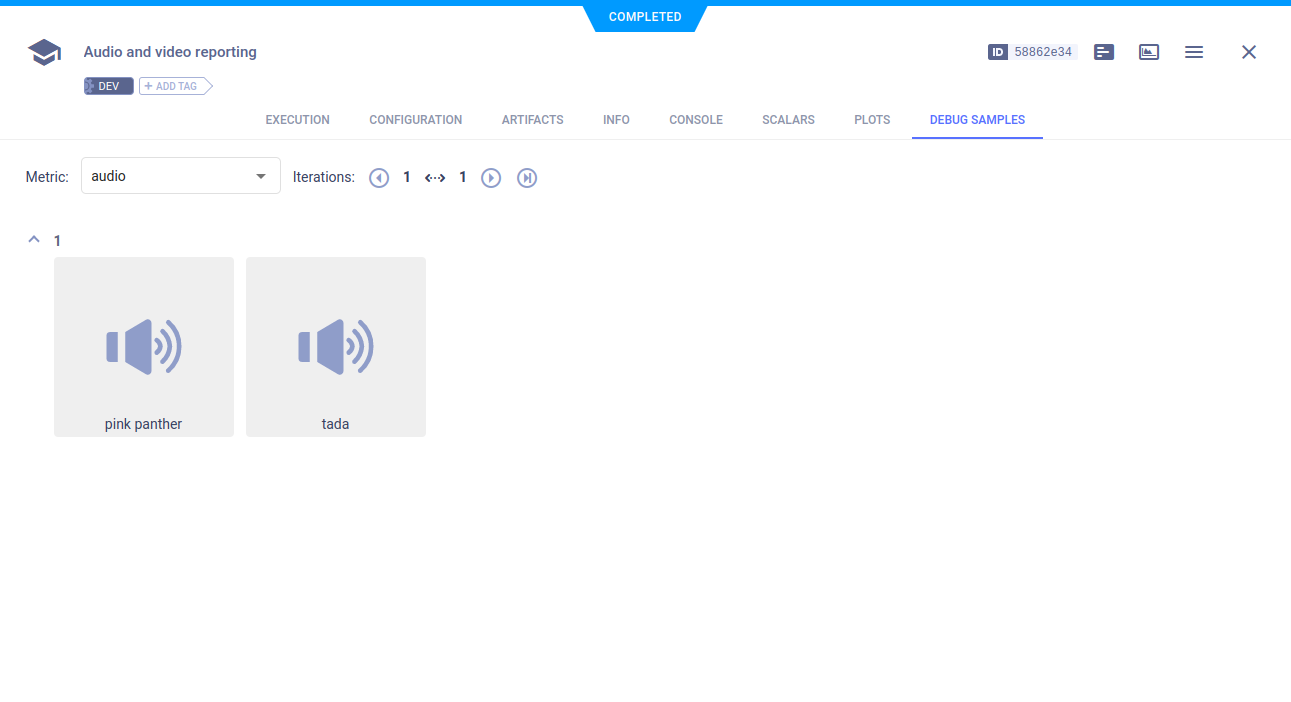This screenshot has width=1291, height=702.
Task: Open the hamburger menu for experiment actions
Action: coord(1194,52)
